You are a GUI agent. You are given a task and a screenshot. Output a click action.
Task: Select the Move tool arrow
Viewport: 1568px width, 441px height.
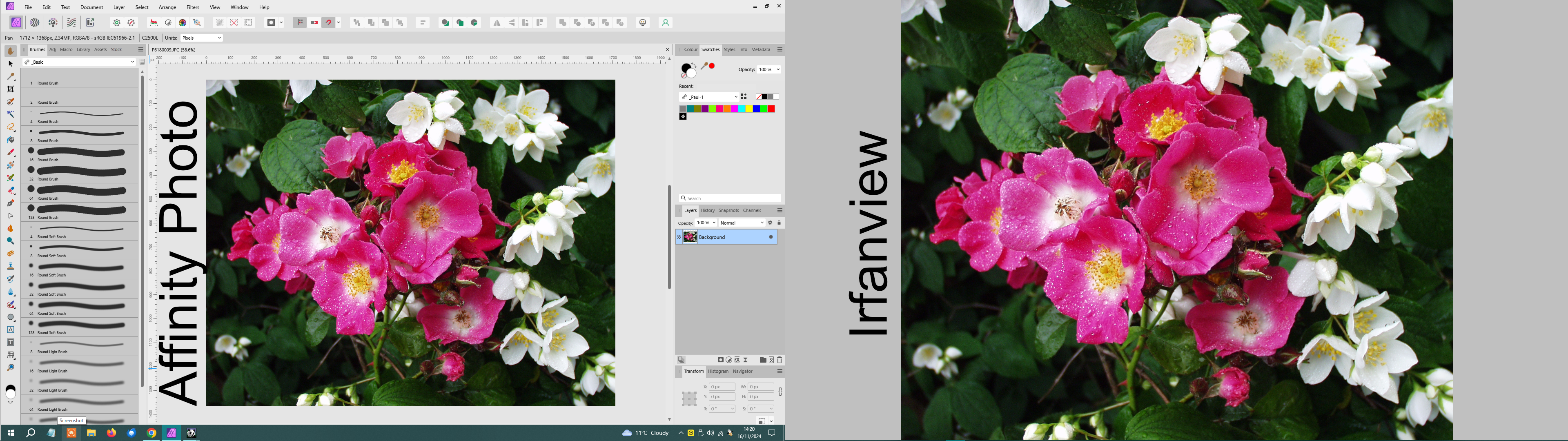[10, 63]
